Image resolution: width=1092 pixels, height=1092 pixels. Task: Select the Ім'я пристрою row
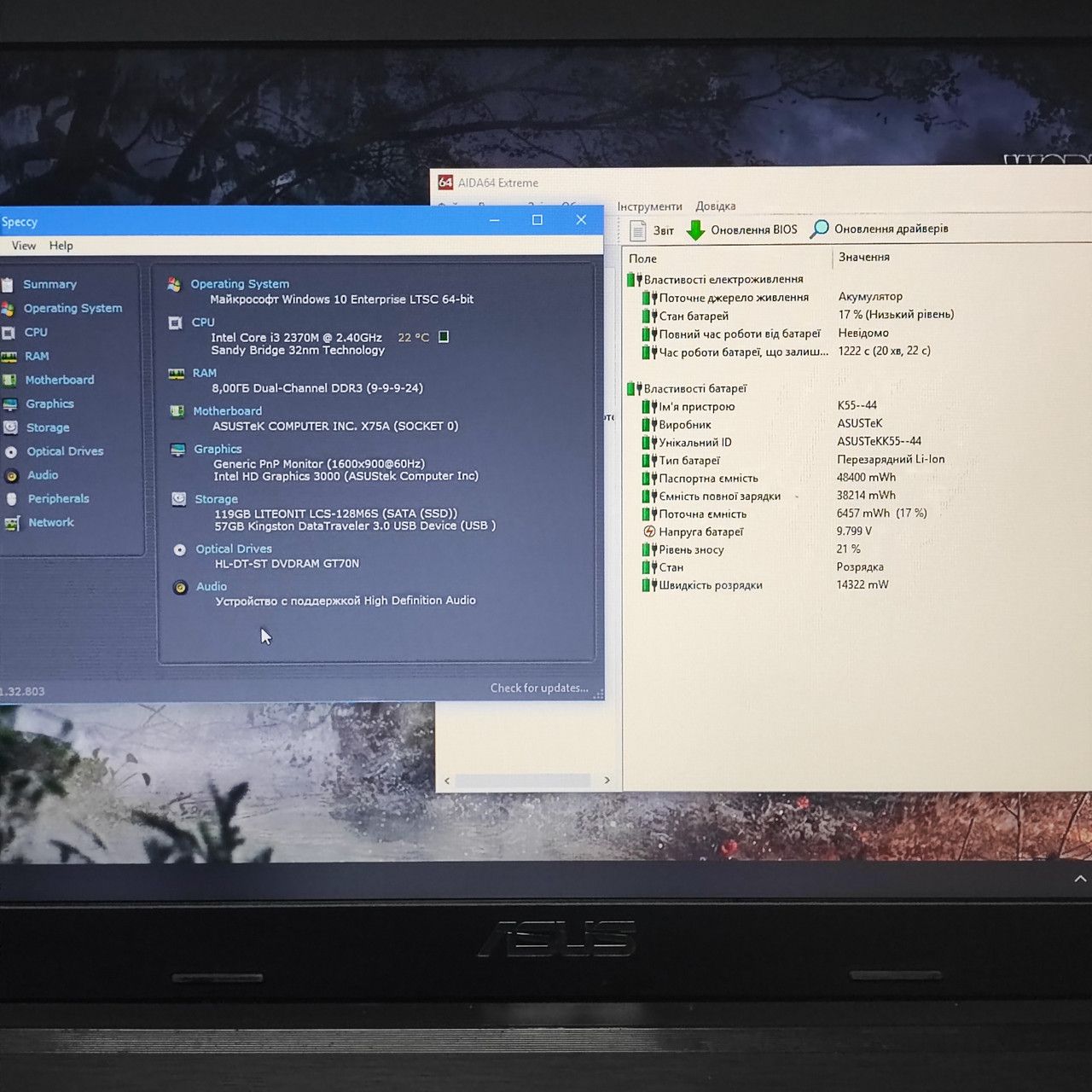click(689, 407)
